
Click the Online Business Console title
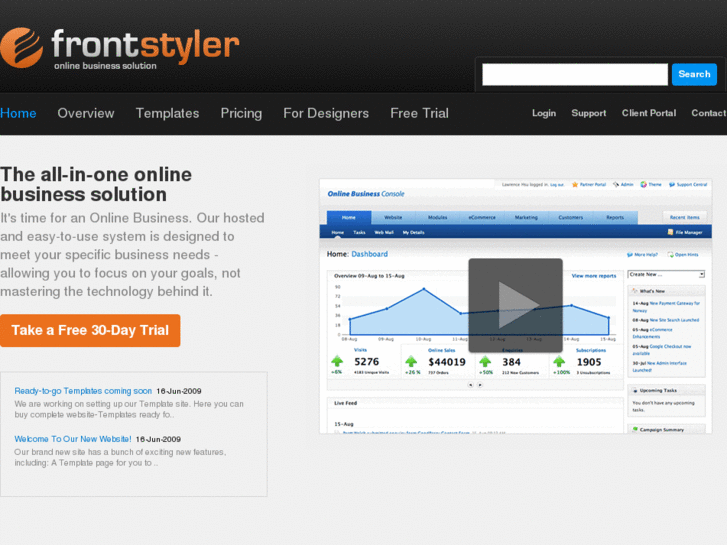point(366,194)
